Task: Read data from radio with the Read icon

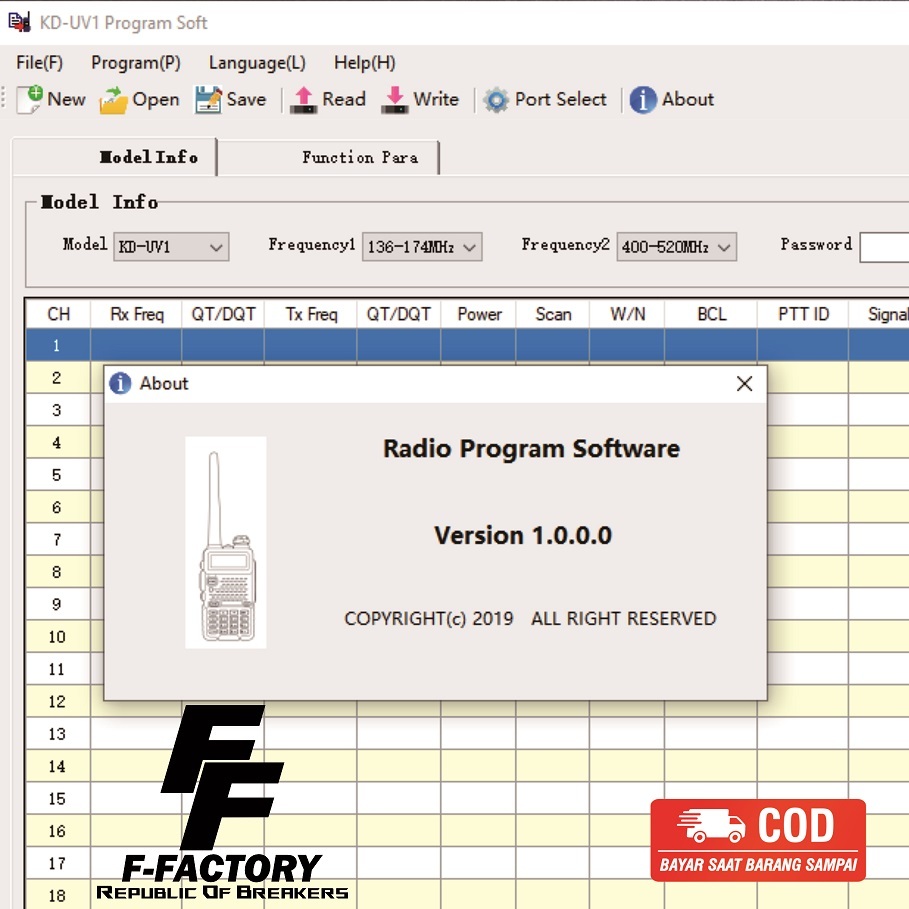Action: click(x=303, y=99)
